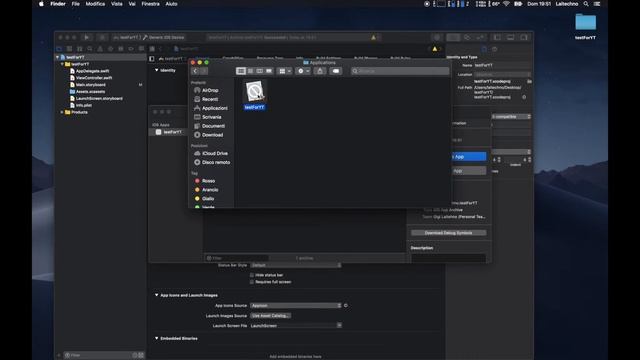This screenshot has height=360, width=640.
Task: Toggle Hide status bar checkbox
Action: click(252, 275)
